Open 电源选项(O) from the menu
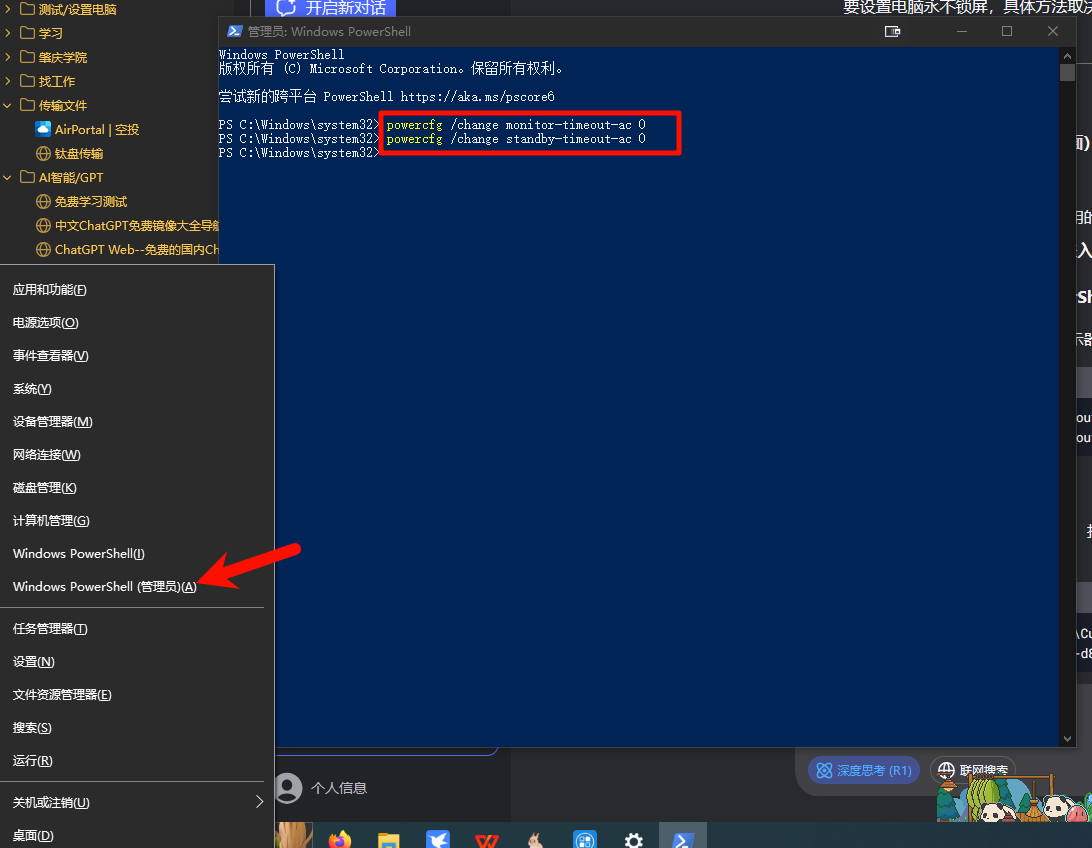Screen dimensions: 1092x848 coord(136,322)
